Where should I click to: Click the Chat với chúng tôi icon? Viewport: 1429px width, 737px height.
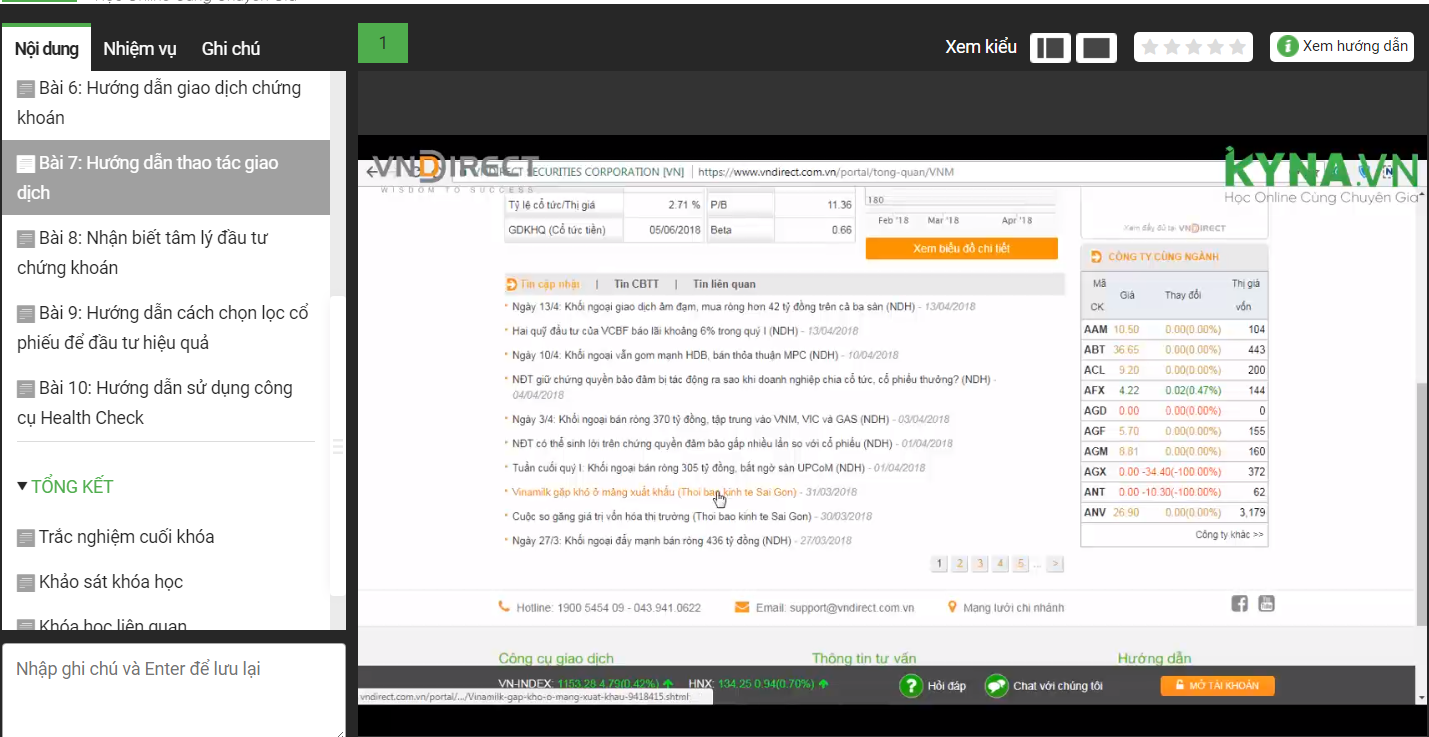pyautogui.click(x=996, y=686)
